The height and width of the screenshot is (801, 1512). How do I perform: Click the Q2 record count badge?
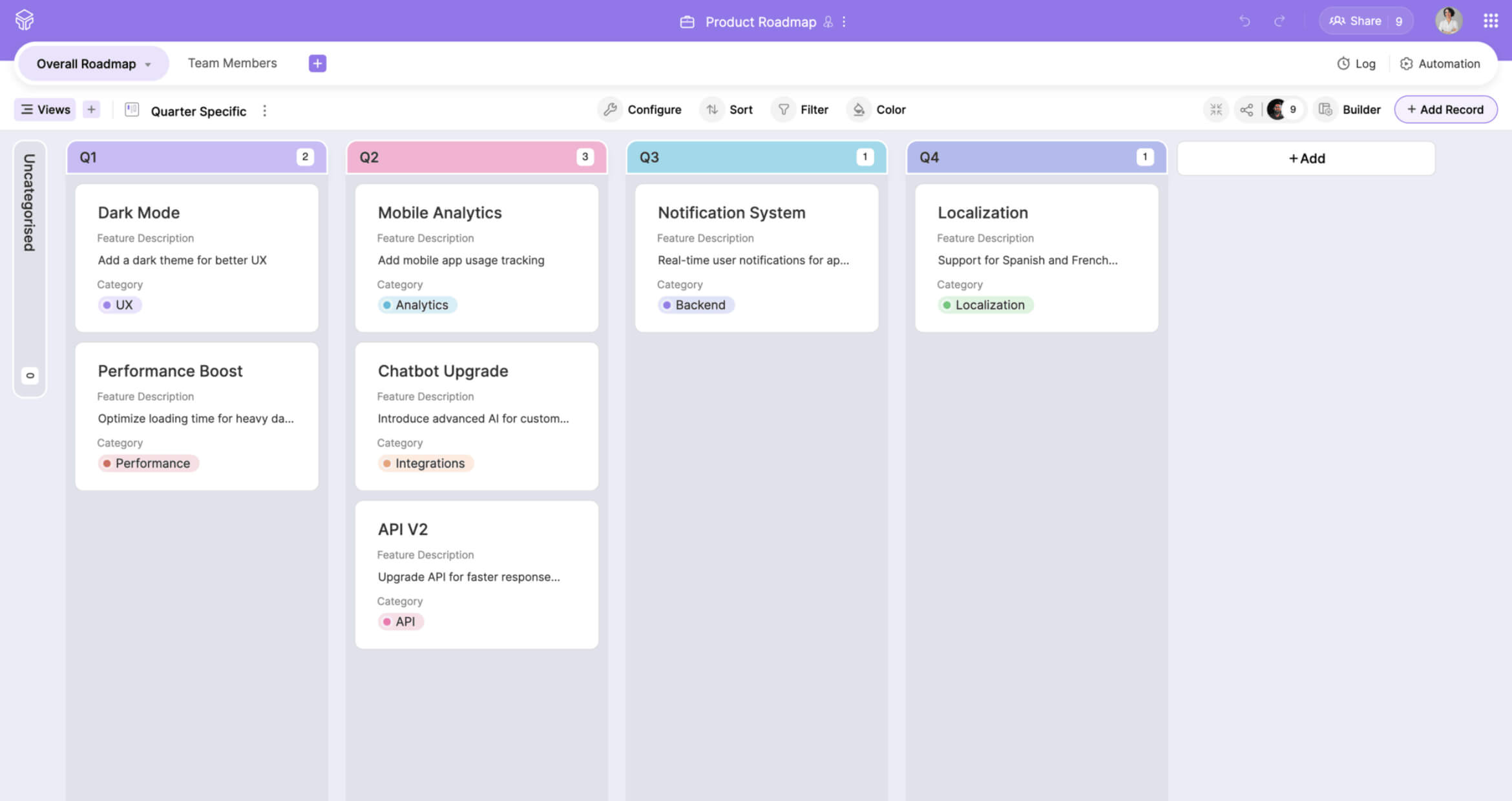tap(585, 157)
